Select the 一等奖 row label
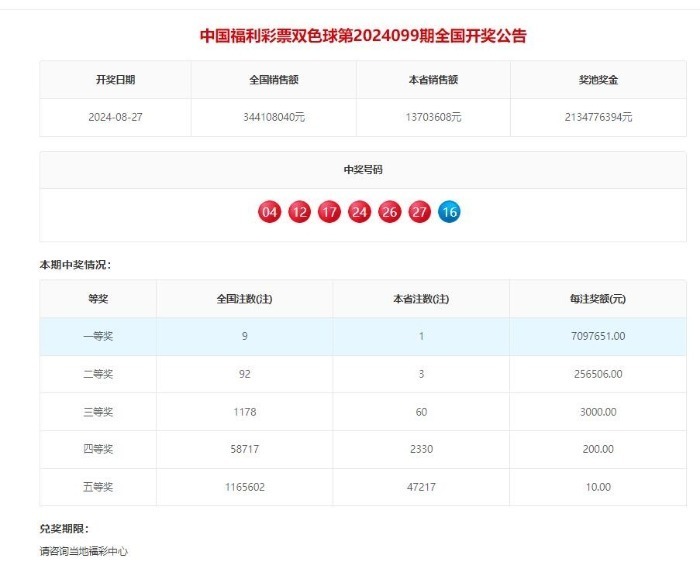 (x=98, y=336)
